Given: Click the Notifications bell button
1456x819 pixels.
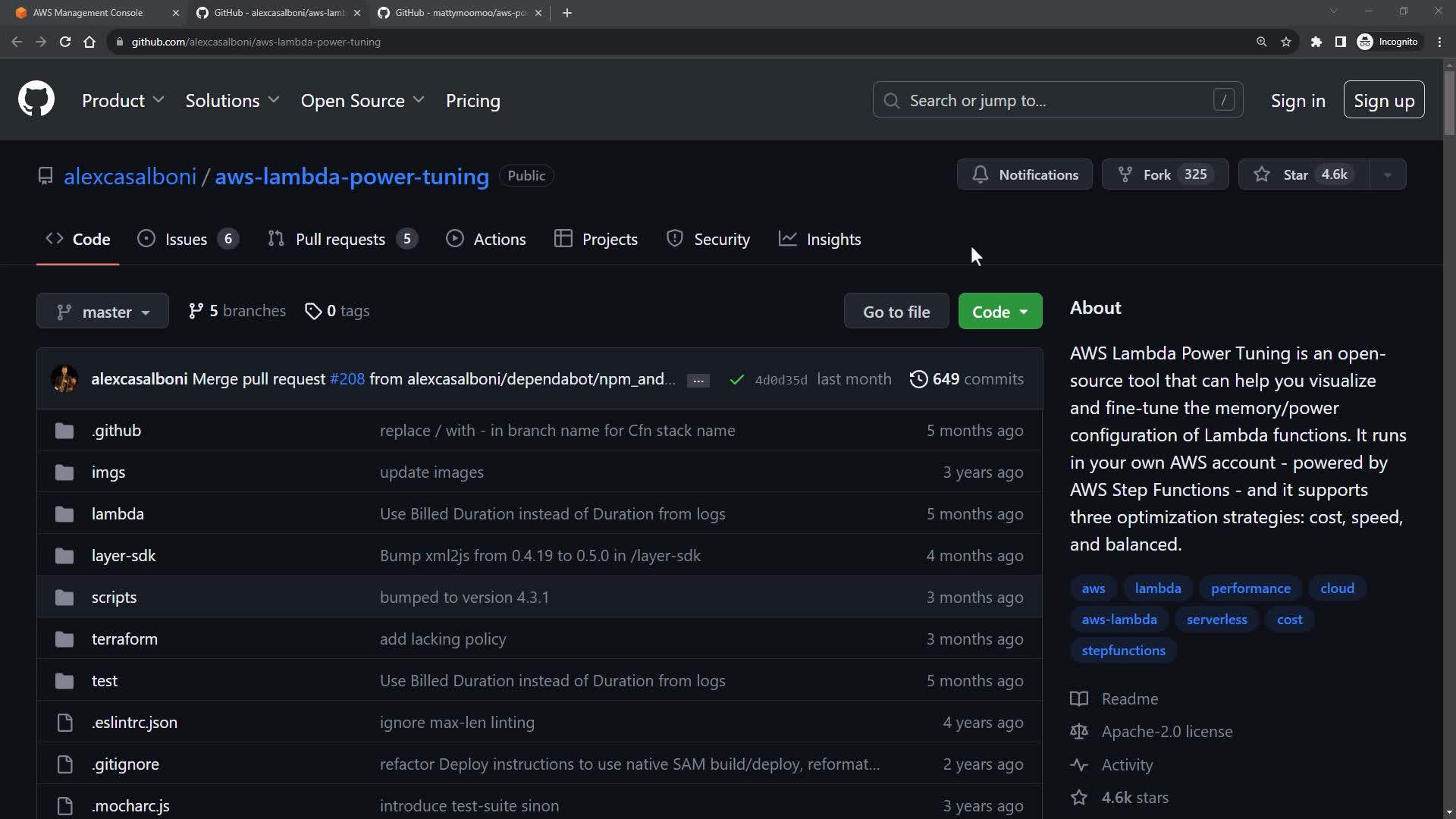Looking at the screenshot, I should click(x=1025, y=174).
